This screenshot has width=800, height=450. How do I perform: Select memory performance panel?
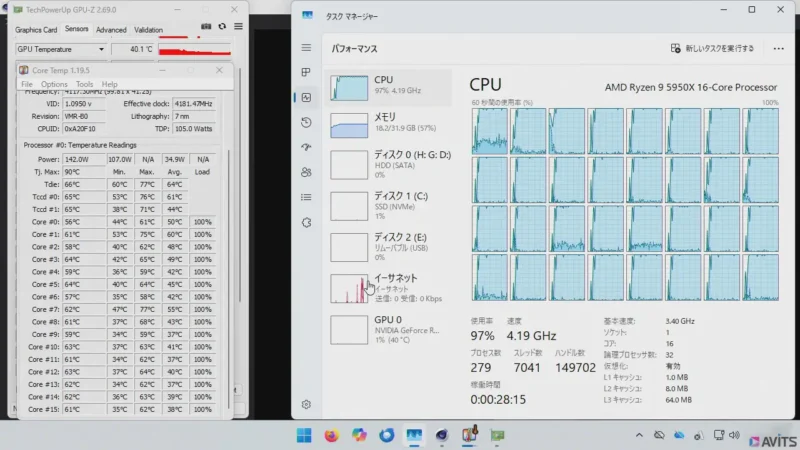[388, 124]
